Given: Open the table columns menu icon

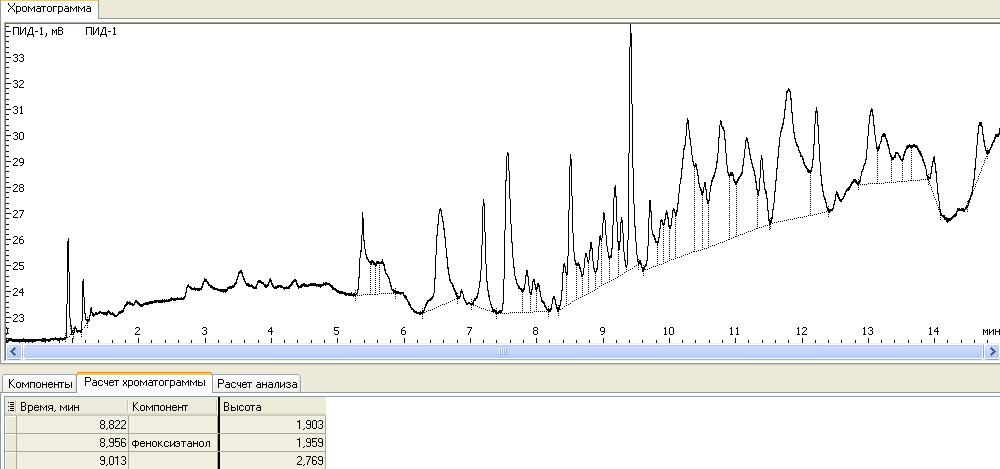Looking at the screenshot, I should [x=11, y=407].
